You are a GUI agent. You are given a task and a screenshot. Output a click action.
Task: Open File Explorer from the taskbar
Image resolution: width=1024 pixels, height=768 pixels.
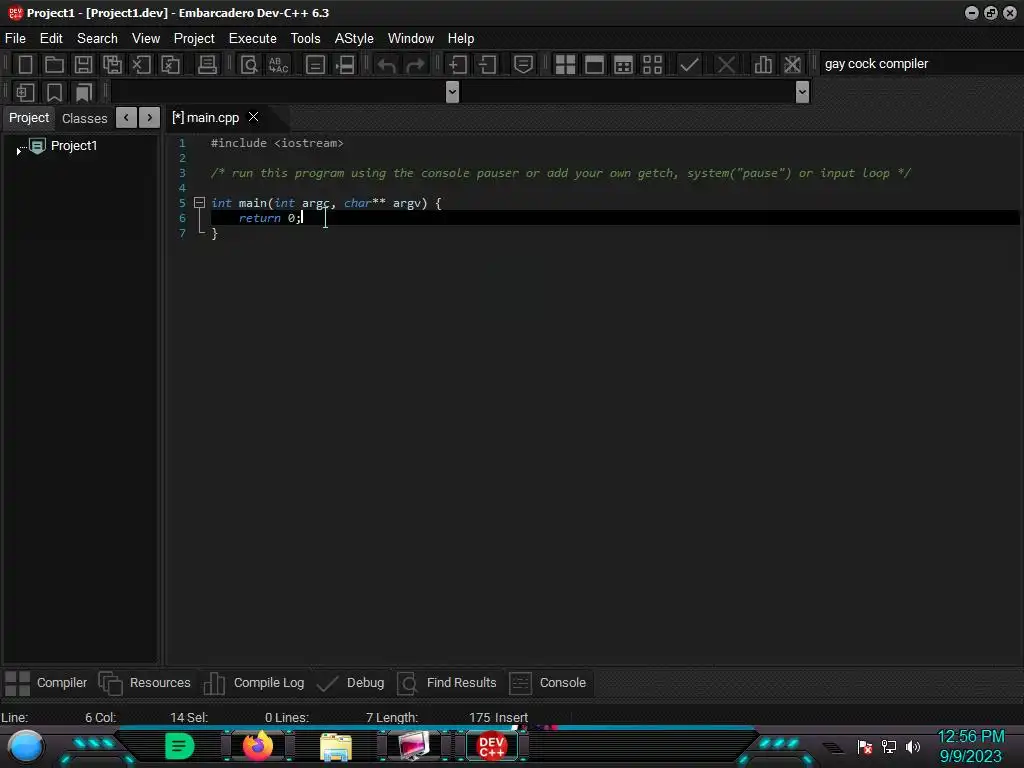tap(336, 747)
